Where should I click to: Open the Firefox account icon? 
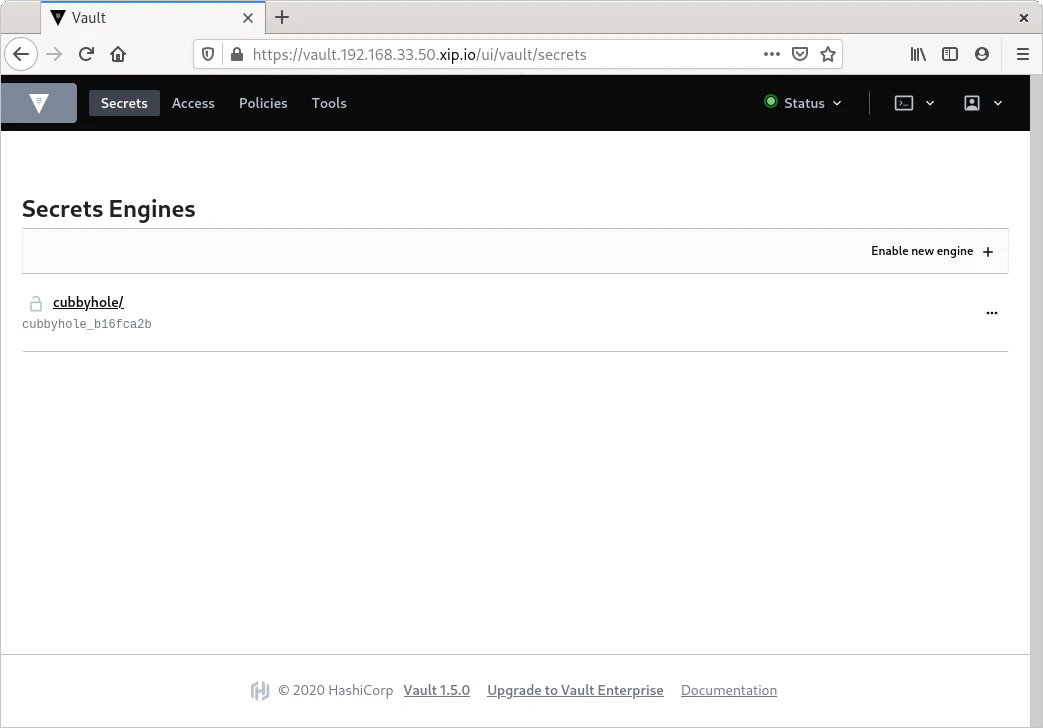click(x=982, y=55)
